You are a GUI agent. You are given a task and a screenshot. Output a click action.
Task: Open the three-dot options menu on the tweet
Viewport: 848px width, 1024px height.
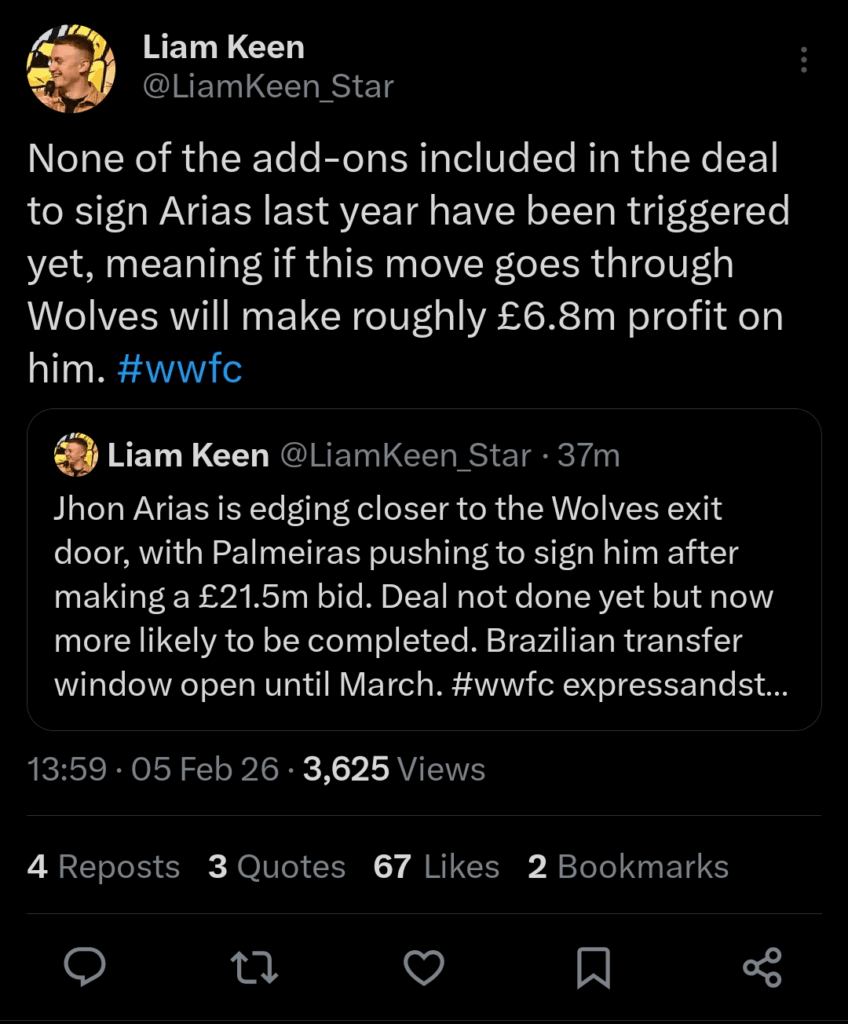804,60
